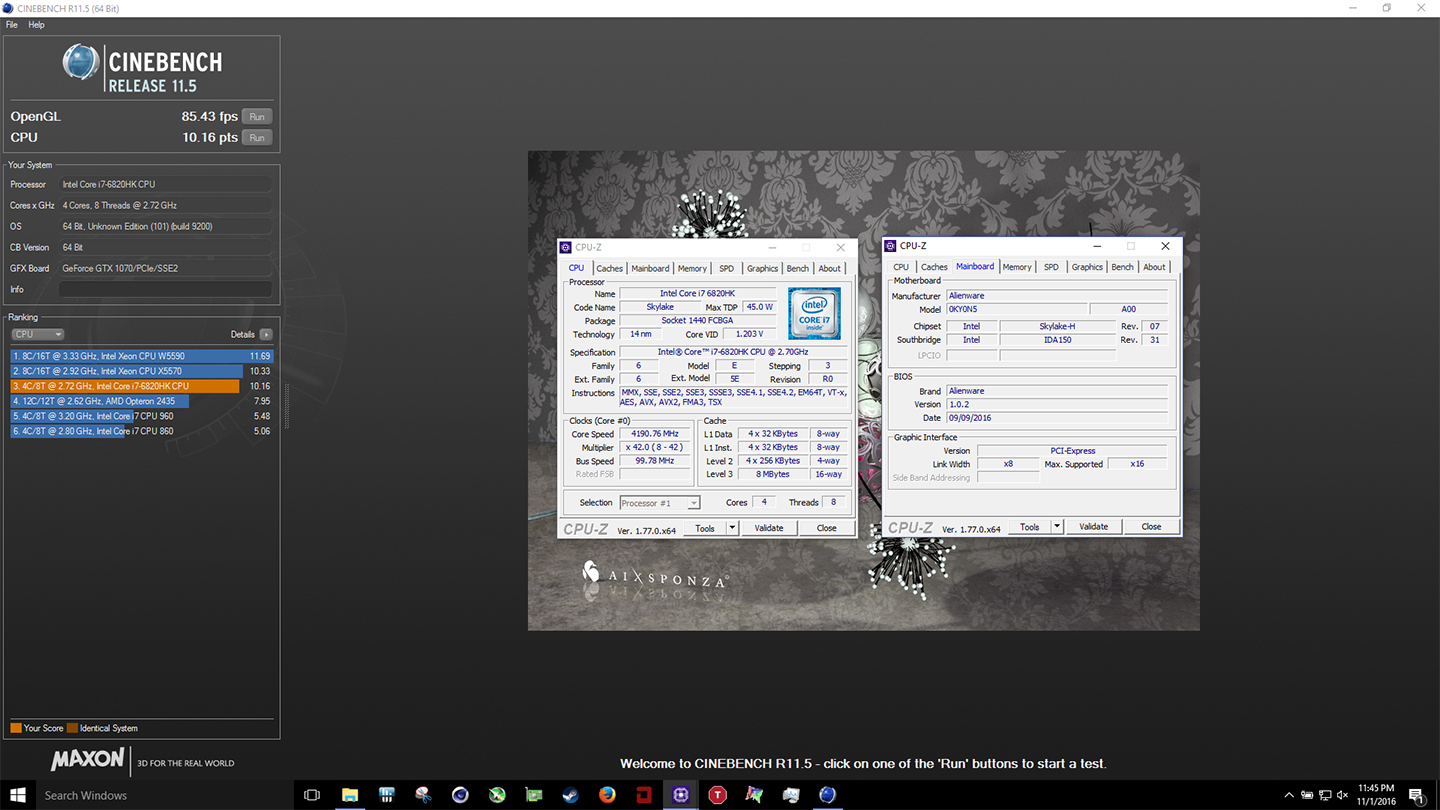
Task: Open the Cinebench File menu
Action: (x=12, y=25)
